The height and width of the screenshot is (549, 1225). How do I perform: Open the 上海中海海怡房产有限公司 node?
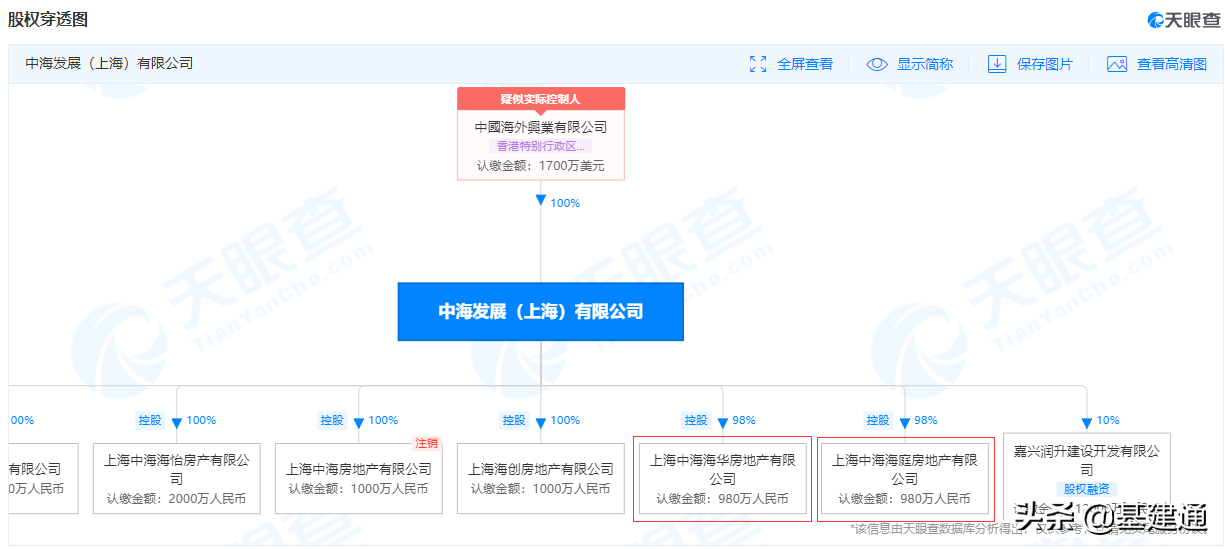[x=176, y=479]
